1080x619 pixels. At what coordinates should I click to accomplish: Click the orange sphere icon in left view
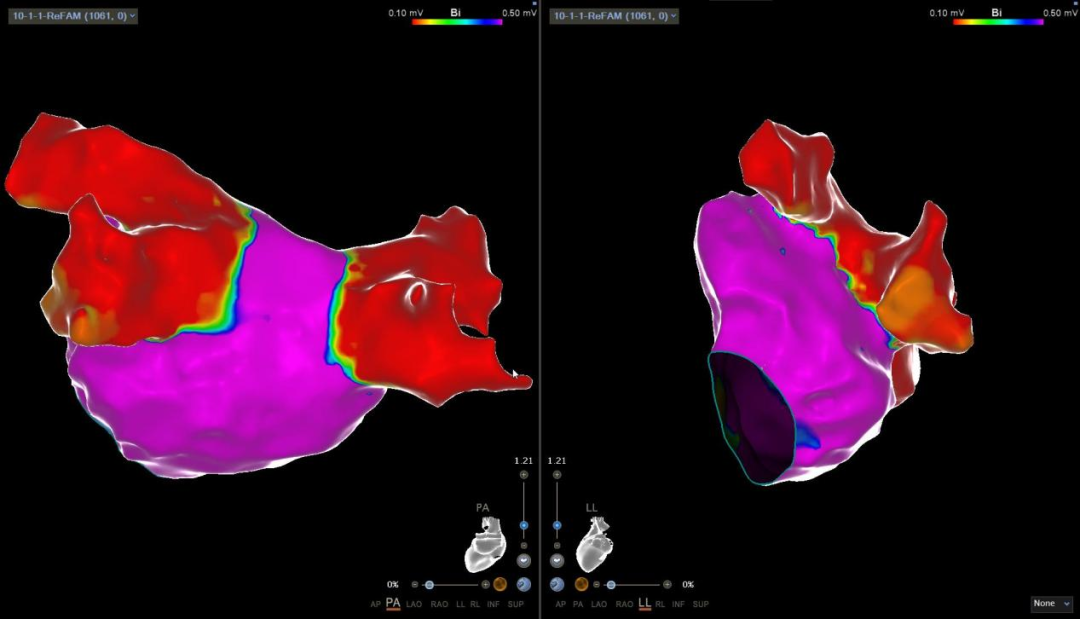pos(500,584)
